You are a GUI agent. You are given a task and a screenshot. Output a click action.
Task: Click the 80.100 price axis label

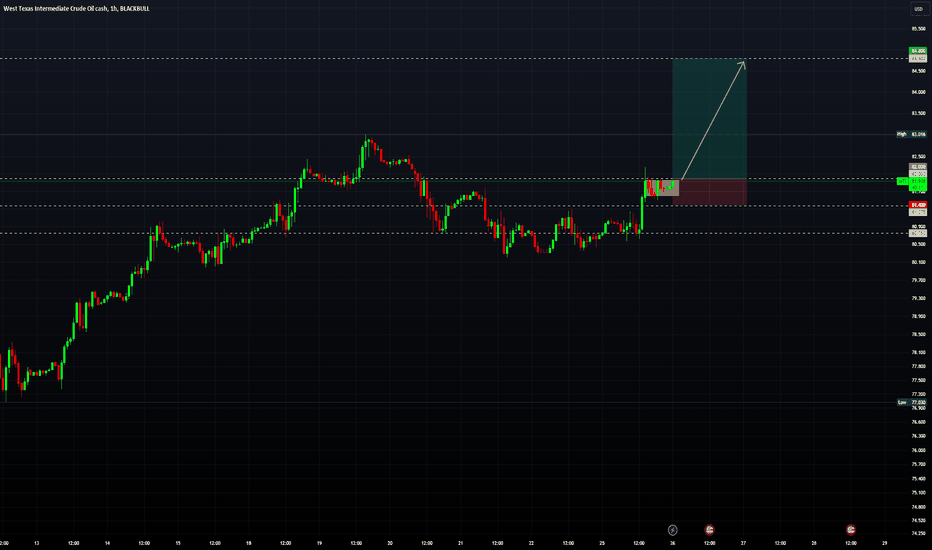tap(918, 262)
